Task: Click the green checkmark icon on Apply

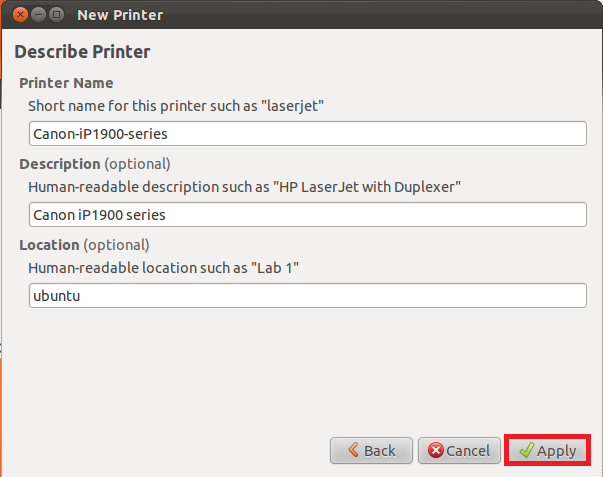Action: click(x=526, y=451)
